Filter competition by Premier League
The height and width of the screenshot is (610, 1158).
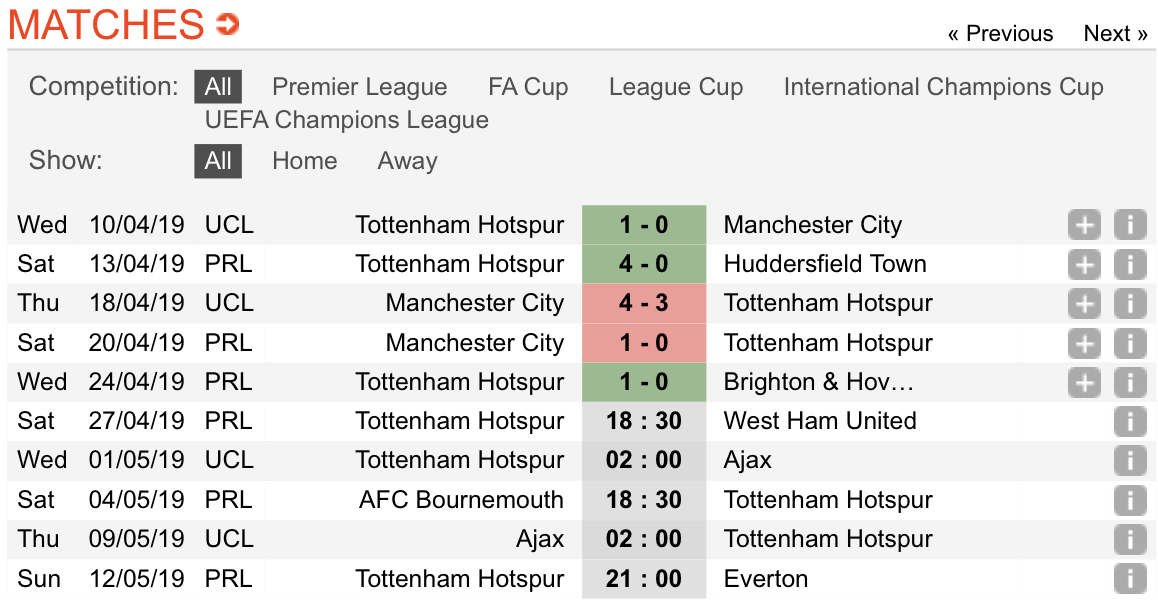(x=360, y=87)
